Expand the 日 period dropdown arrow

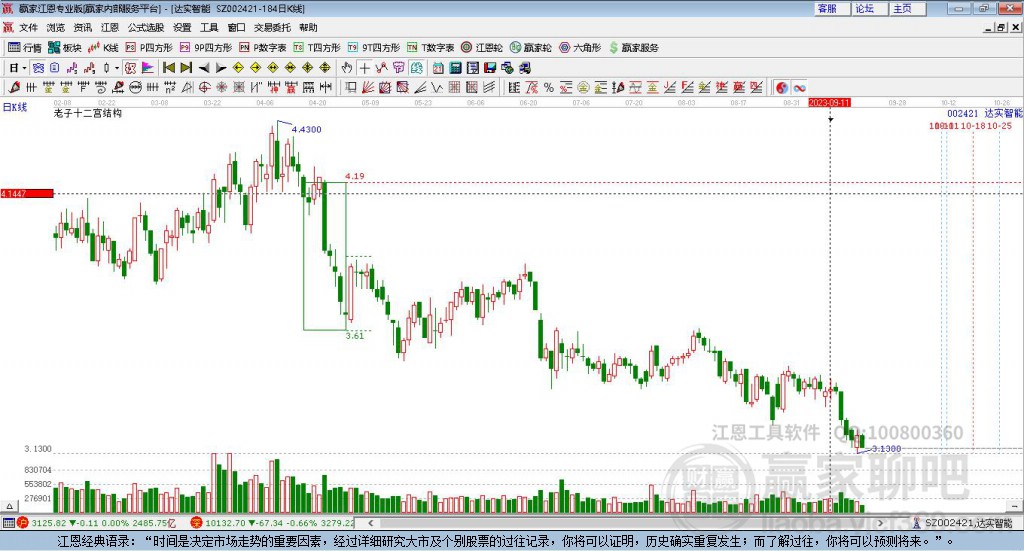coord(24,68)
